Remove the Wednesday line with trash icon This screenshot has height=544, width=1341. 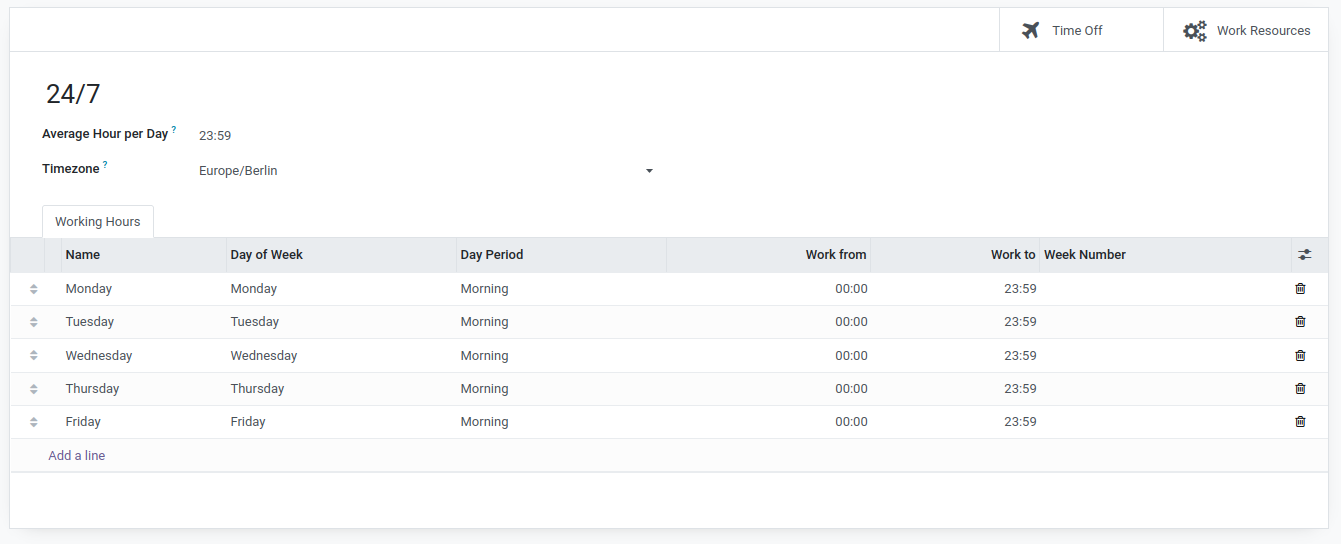(1300, 356)
